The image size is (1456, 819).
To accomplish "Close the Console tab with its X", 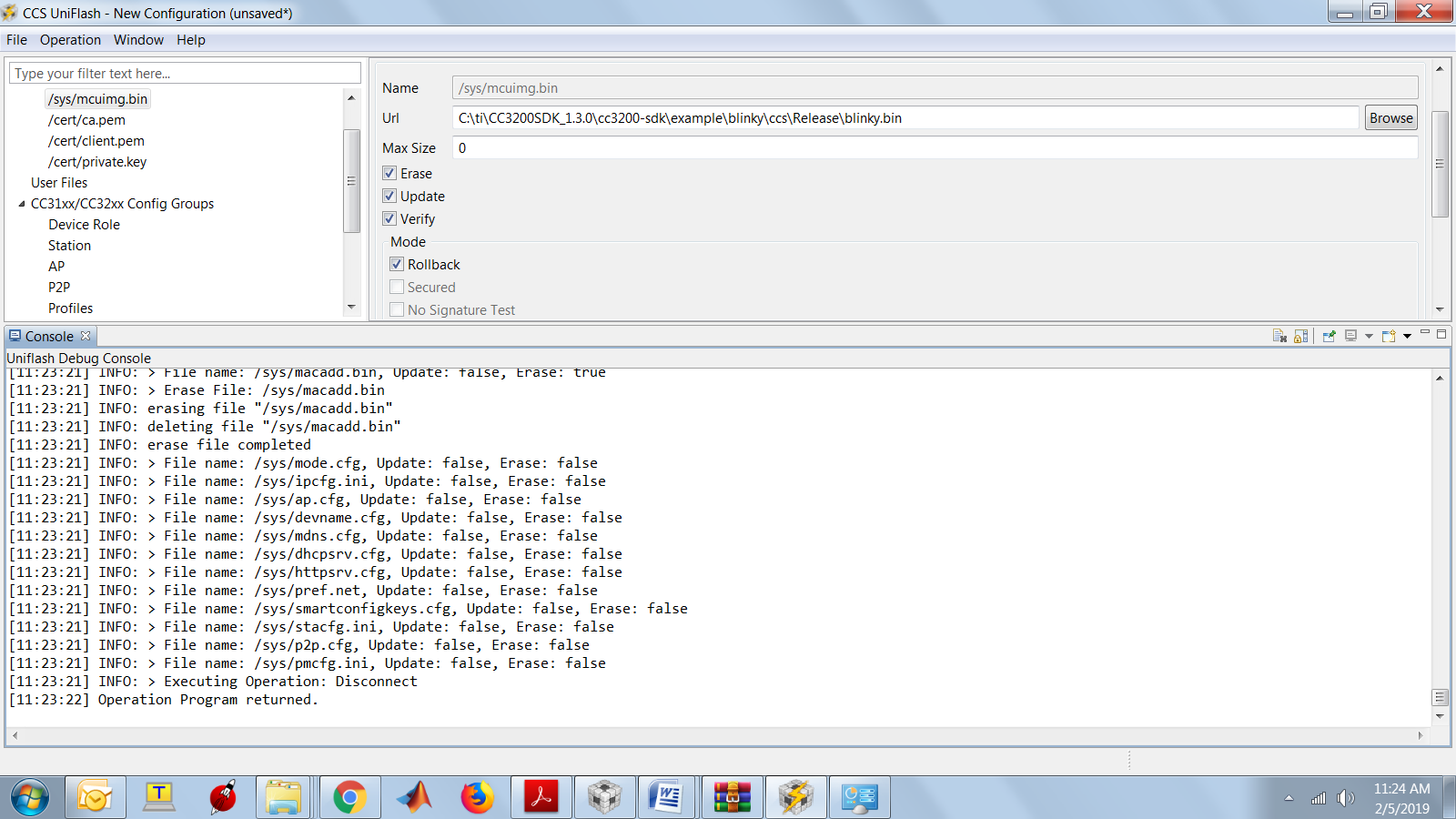I will pyautogui.click(x=86, y=336).
